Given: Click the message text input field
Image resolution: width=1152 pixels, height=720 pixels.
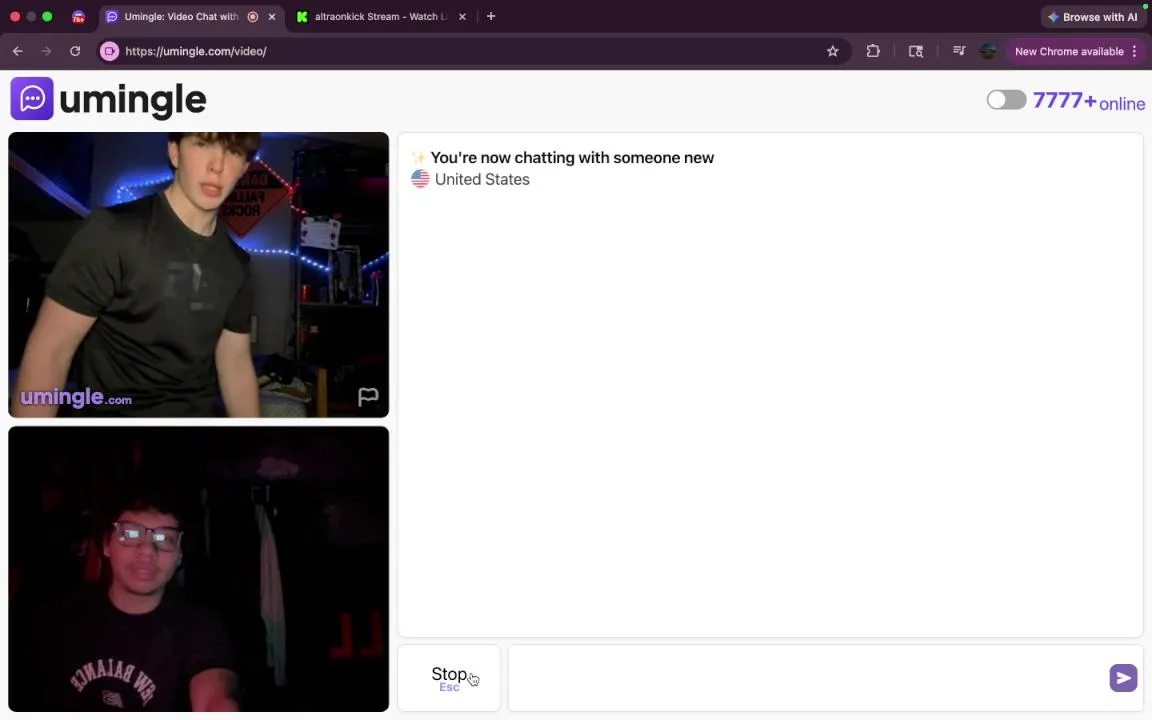Looking at the screenshot, I should coord(808,678).
